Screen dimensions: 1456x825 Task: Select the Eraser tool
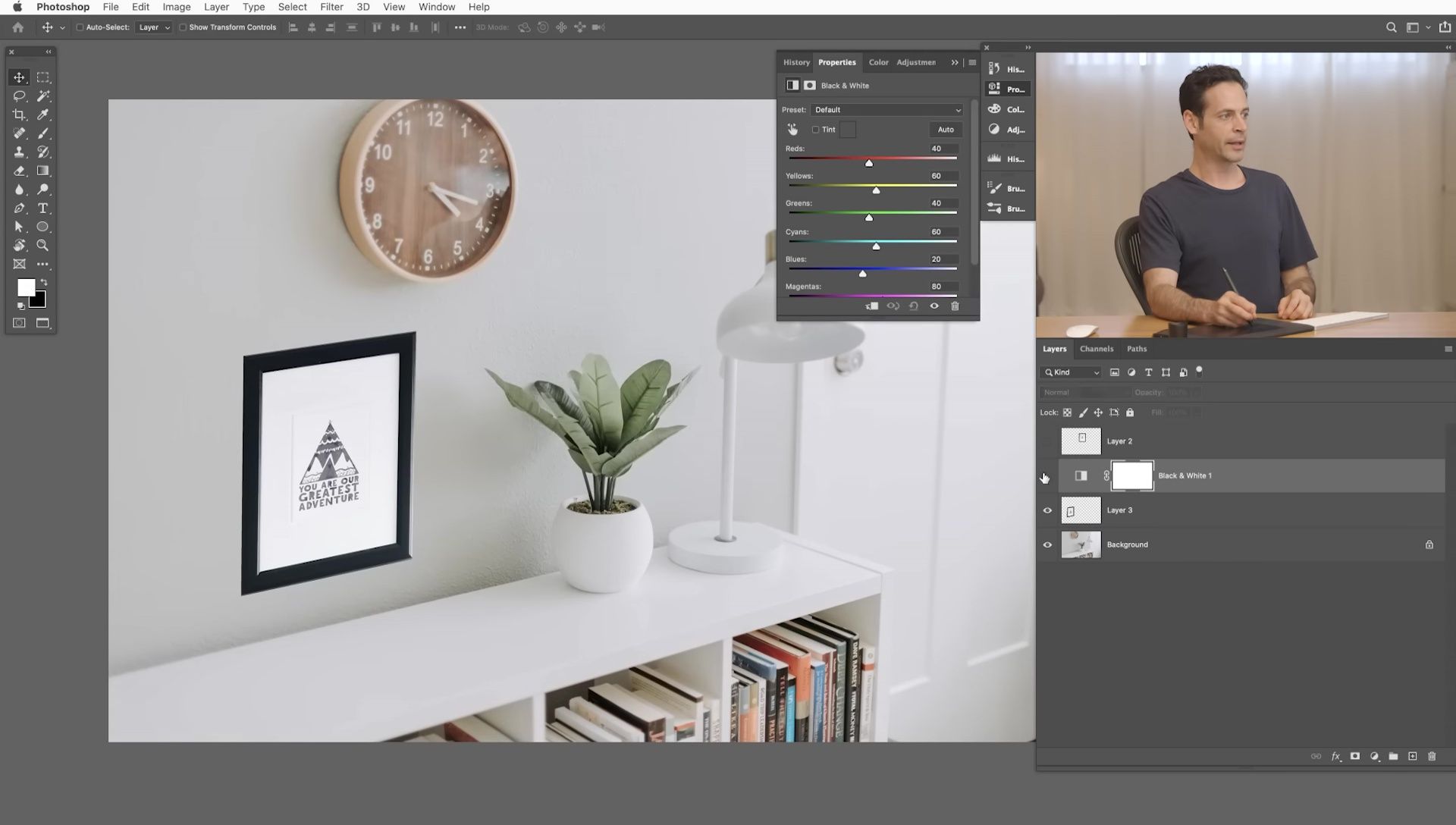pyautogui.click(x=19, y=171)
